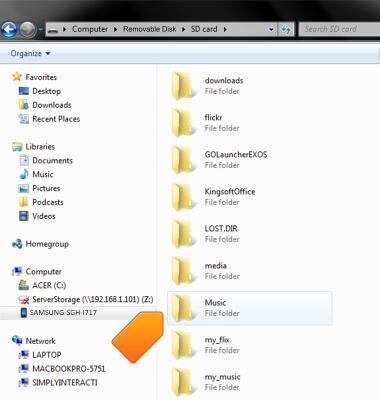
Task: Click the SAMSUNG-SGH-I717 phone icon
Action: (24, 313)
